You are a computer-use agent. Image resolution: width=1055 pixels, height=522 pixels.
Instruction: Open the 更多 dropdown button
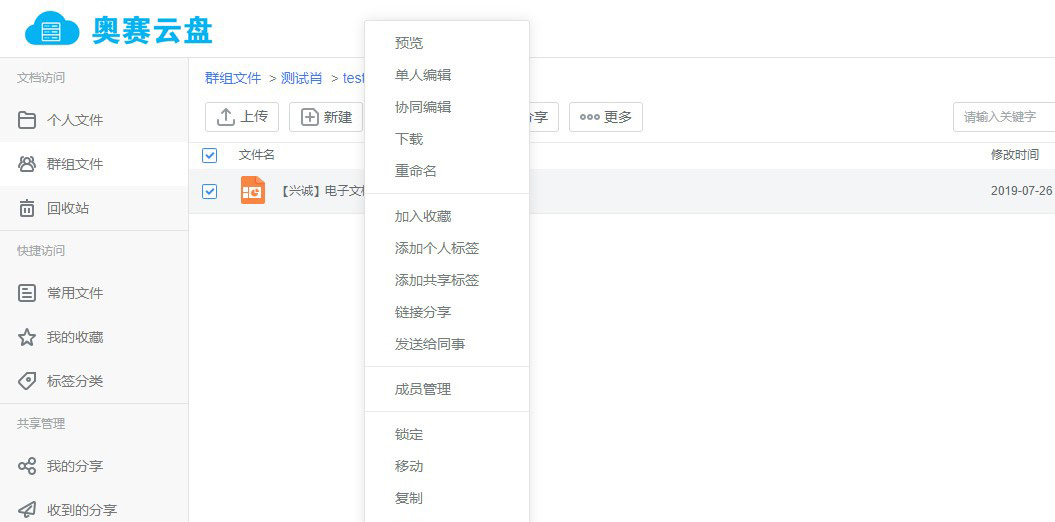(x=606, y=117)
